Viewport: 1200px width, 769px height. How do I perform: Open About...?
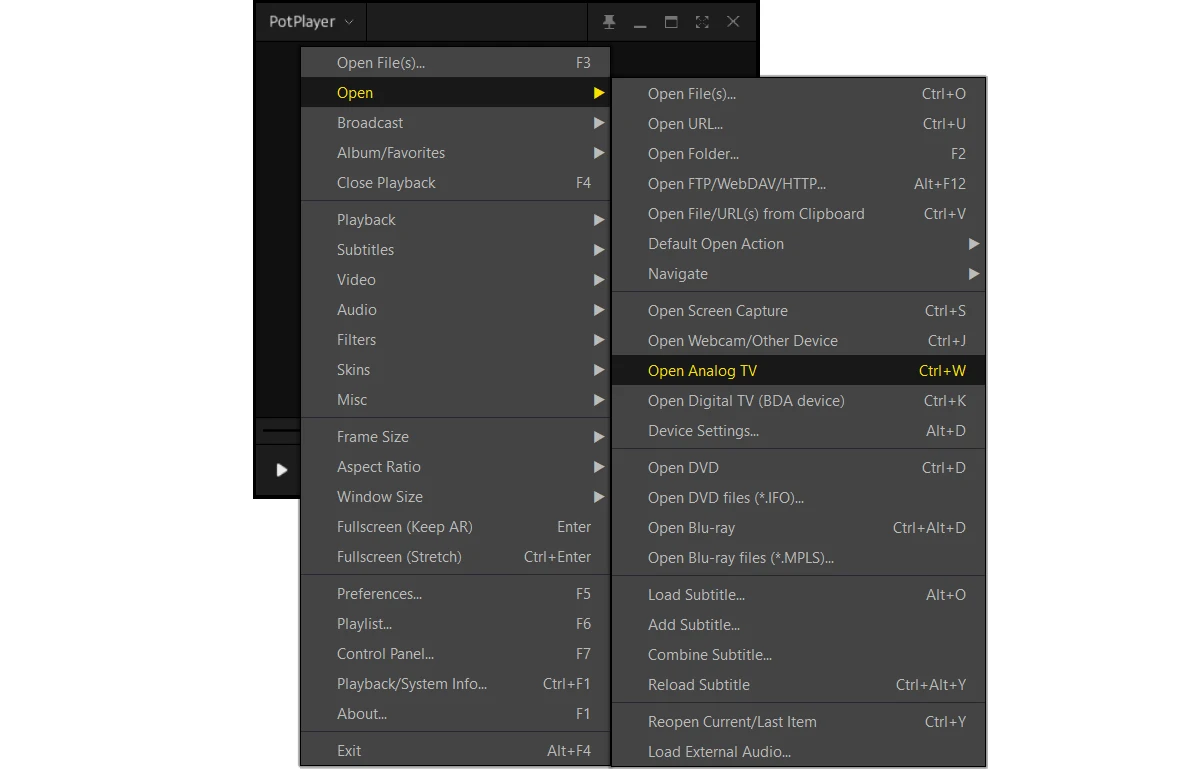[x=455, y=714]
